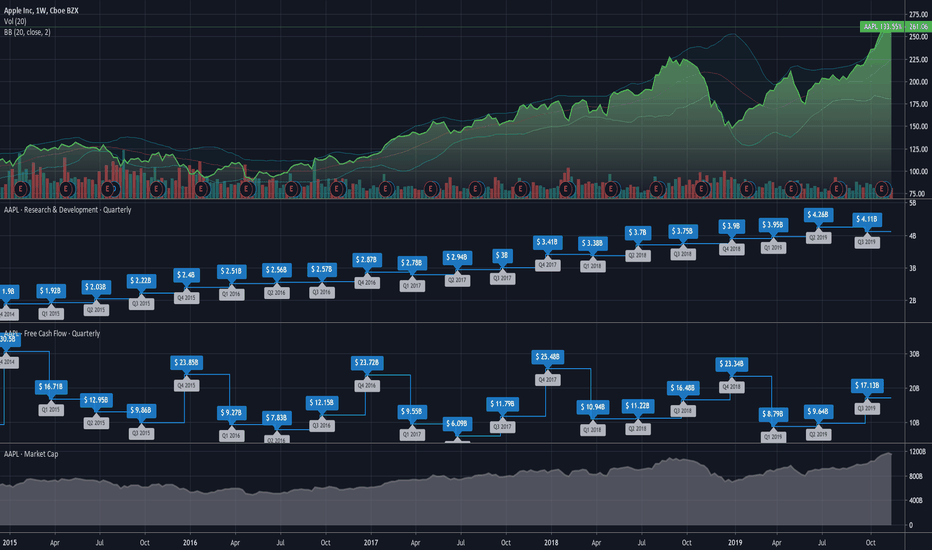Viewport: 932px width, 550px height.
Task: Click the AAPL 133.55% price label
Action: click(x=882, y=27)
